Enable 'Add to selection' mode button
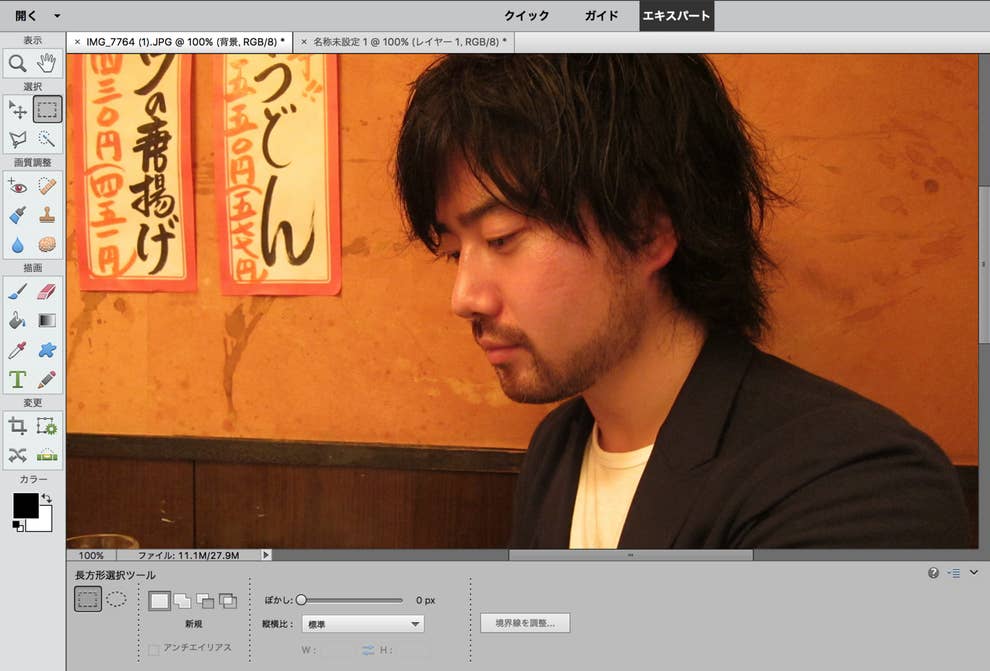 pyautogui.click(x=182, y=601)
